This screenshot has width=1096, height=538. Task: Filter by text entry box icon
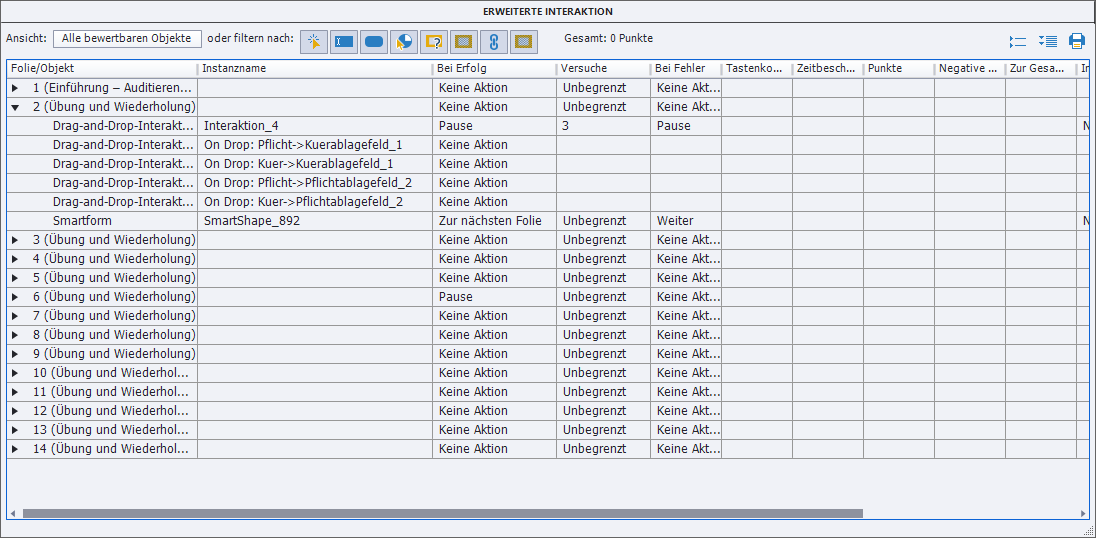click(x=344, y=42)
